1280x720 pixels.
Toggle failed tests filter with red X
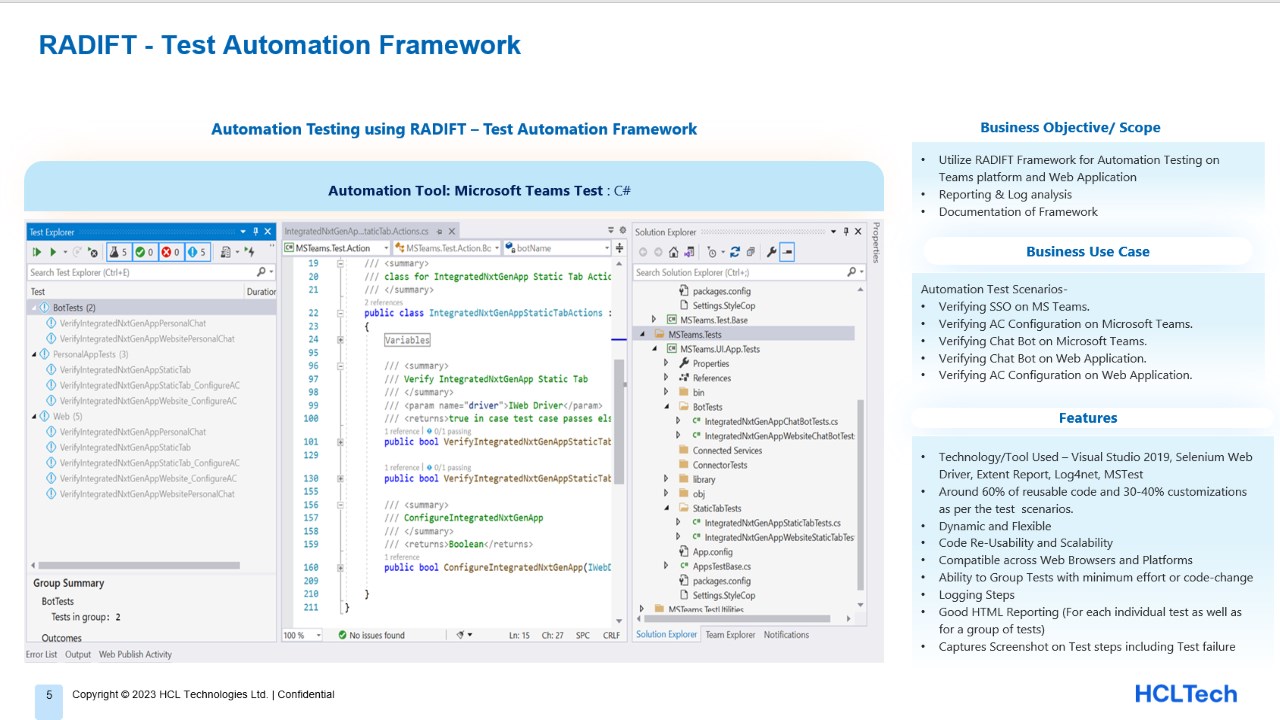(171, 252)
